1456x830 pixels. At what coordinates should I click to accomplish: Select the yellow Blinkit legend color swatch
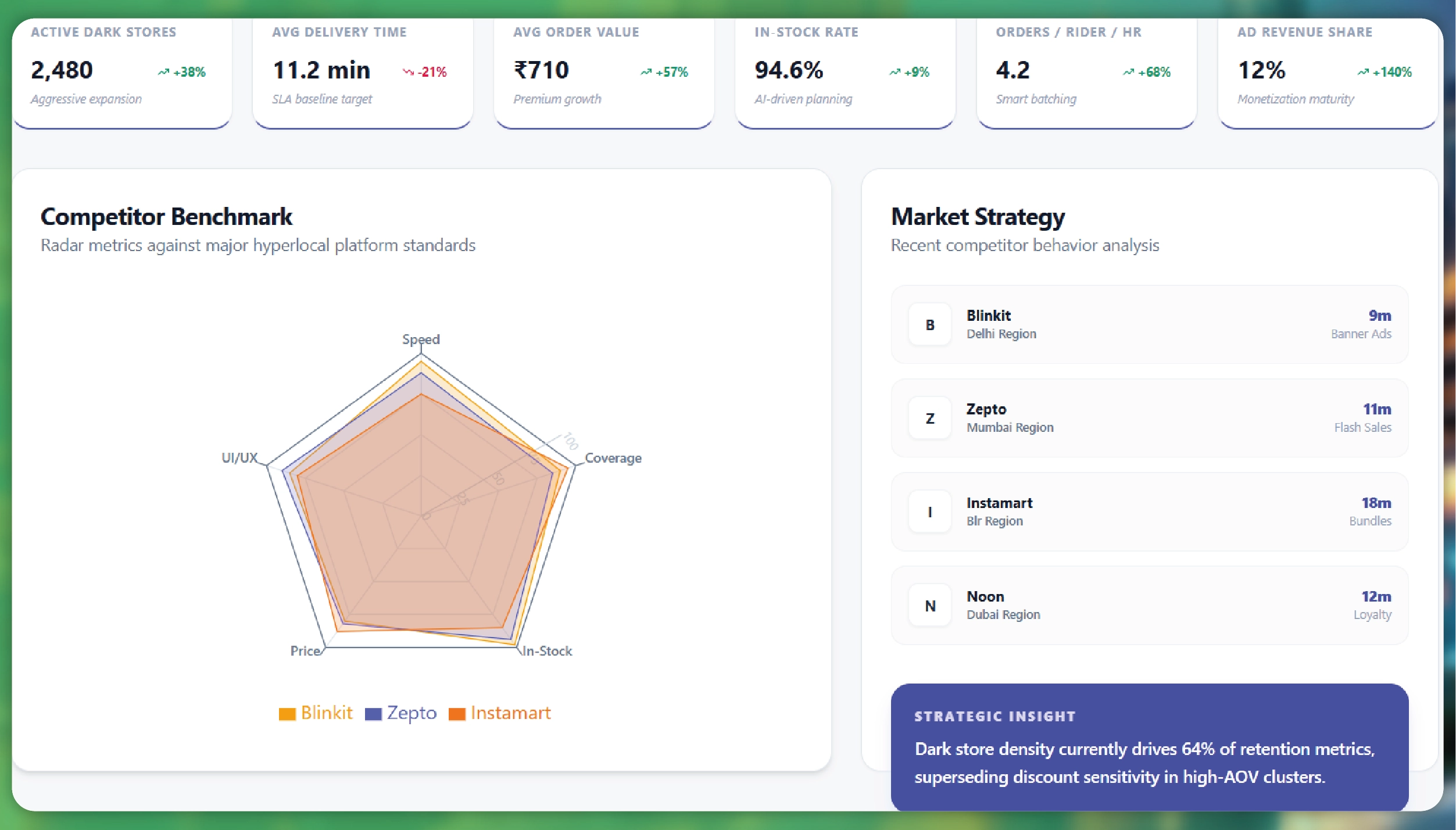pos(287,713)
